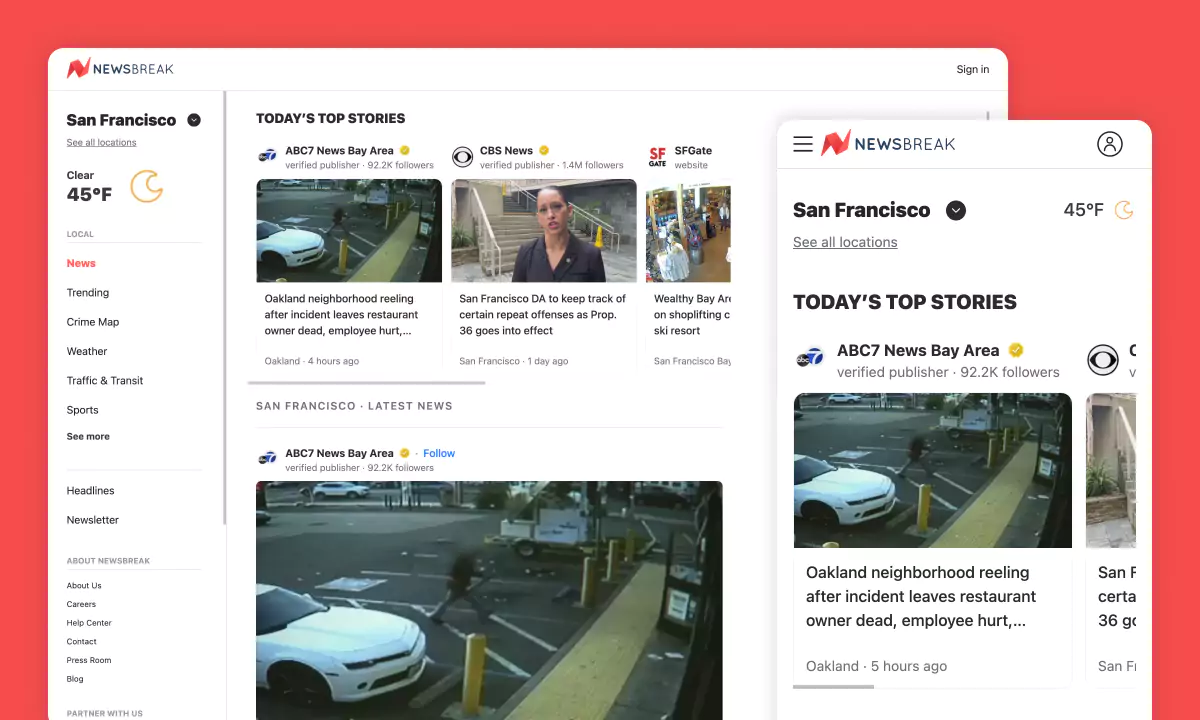Expand sidebar with See more
Viewport: 1200px width, 720px height.
[88, 437]
